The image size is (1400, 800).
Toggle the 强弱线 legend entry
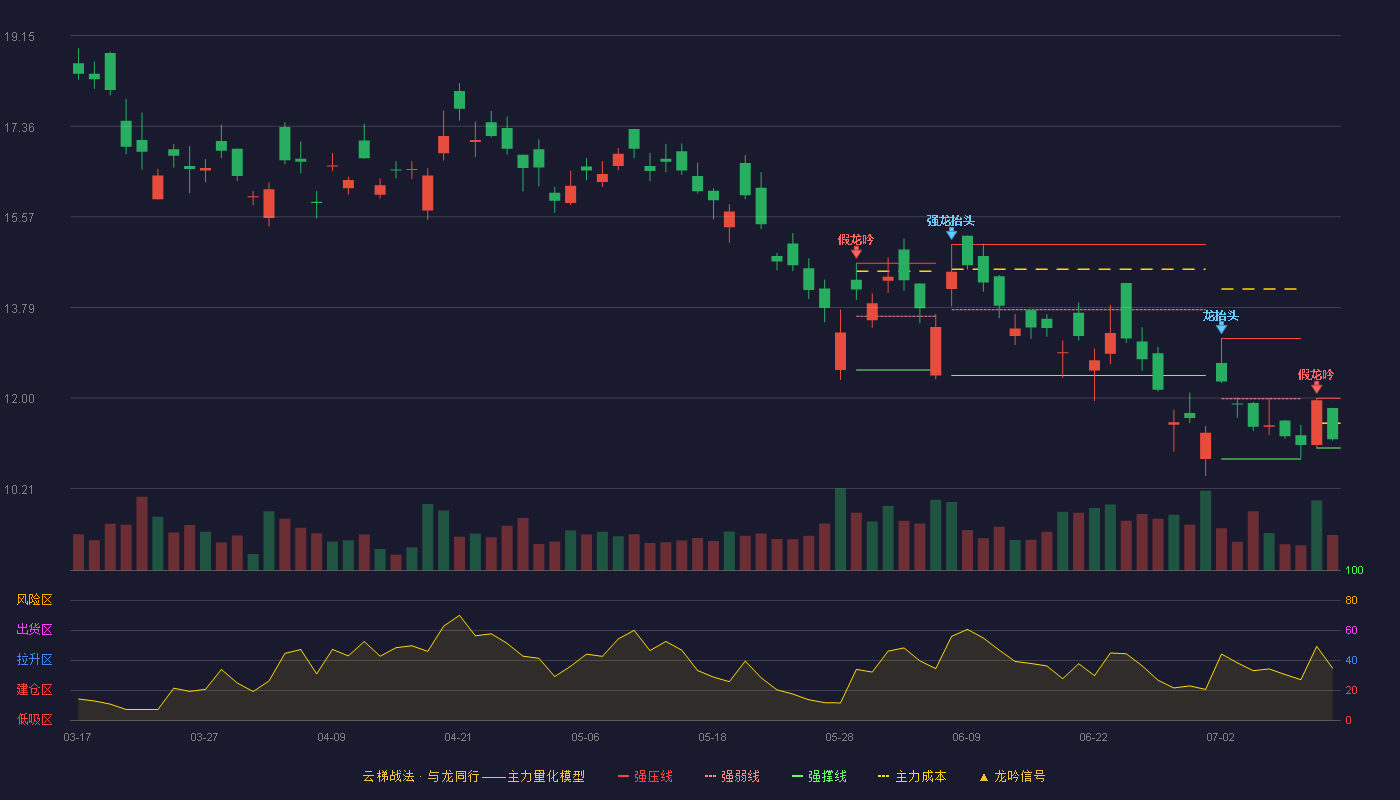pyautogui.click(x=732, y=776)
